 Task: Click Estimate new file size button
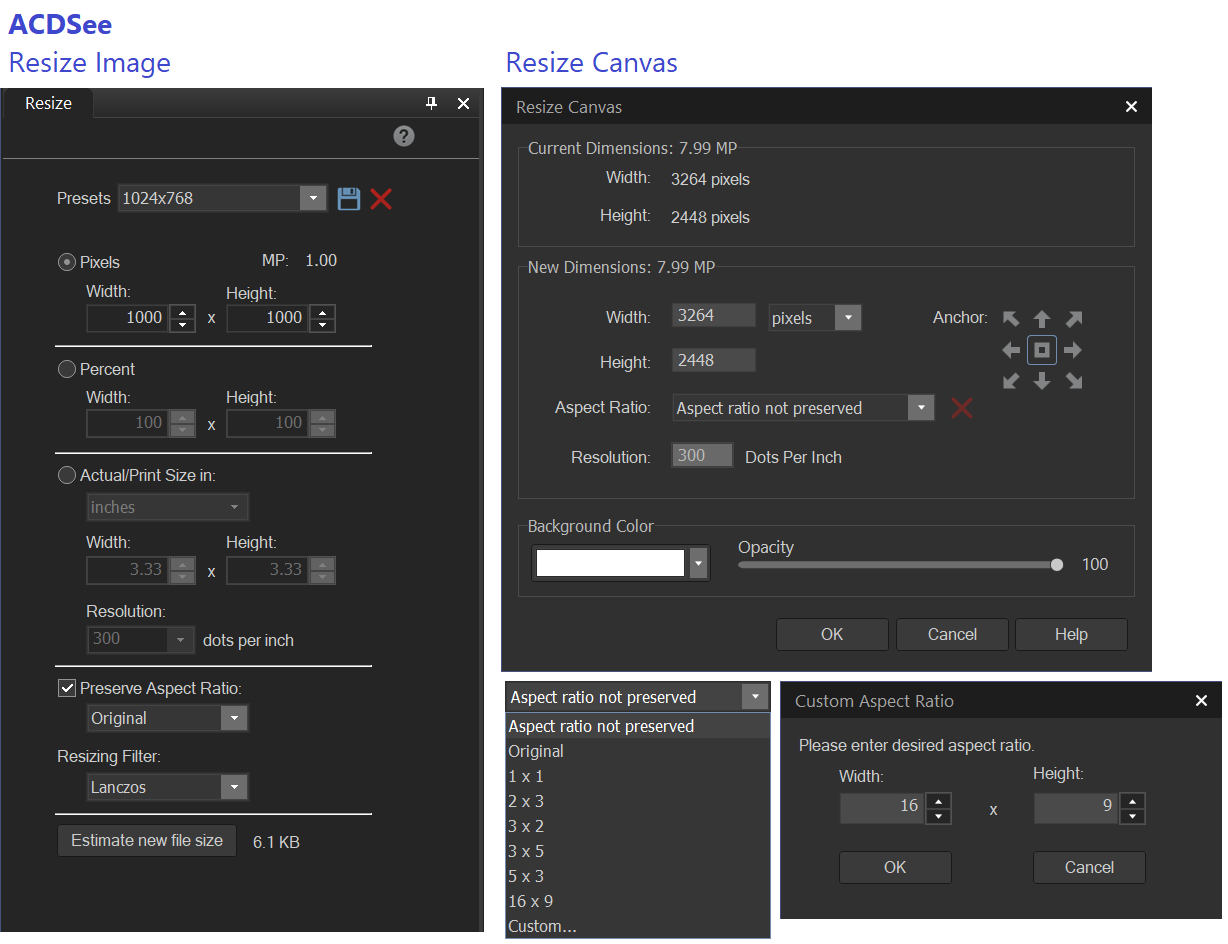coord(147,840)
